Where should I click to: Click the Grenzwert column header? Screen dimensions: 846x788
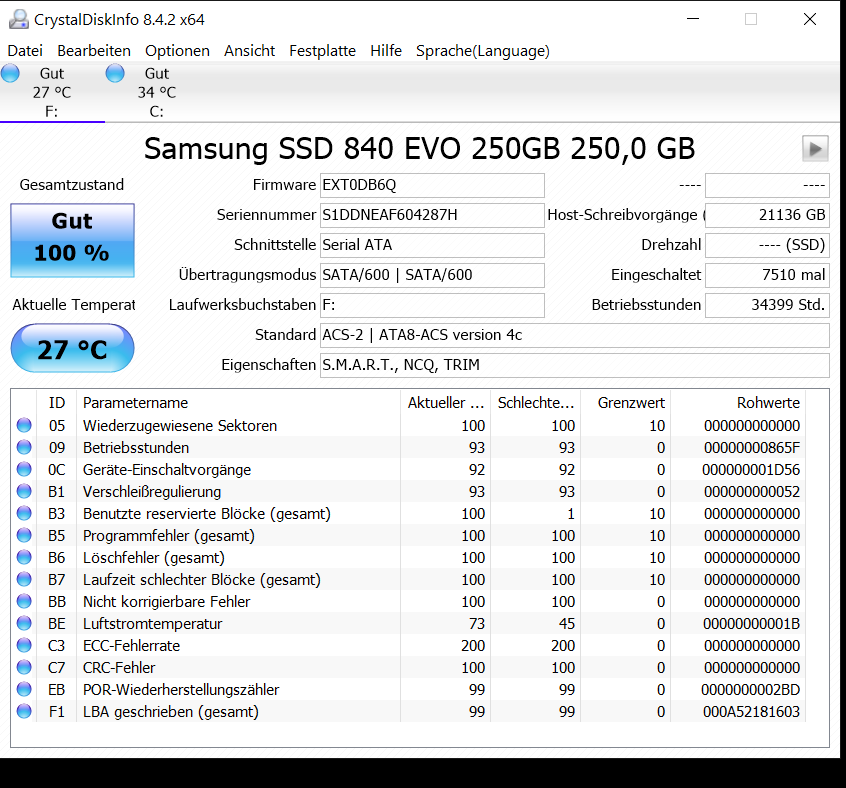point(626,403)
